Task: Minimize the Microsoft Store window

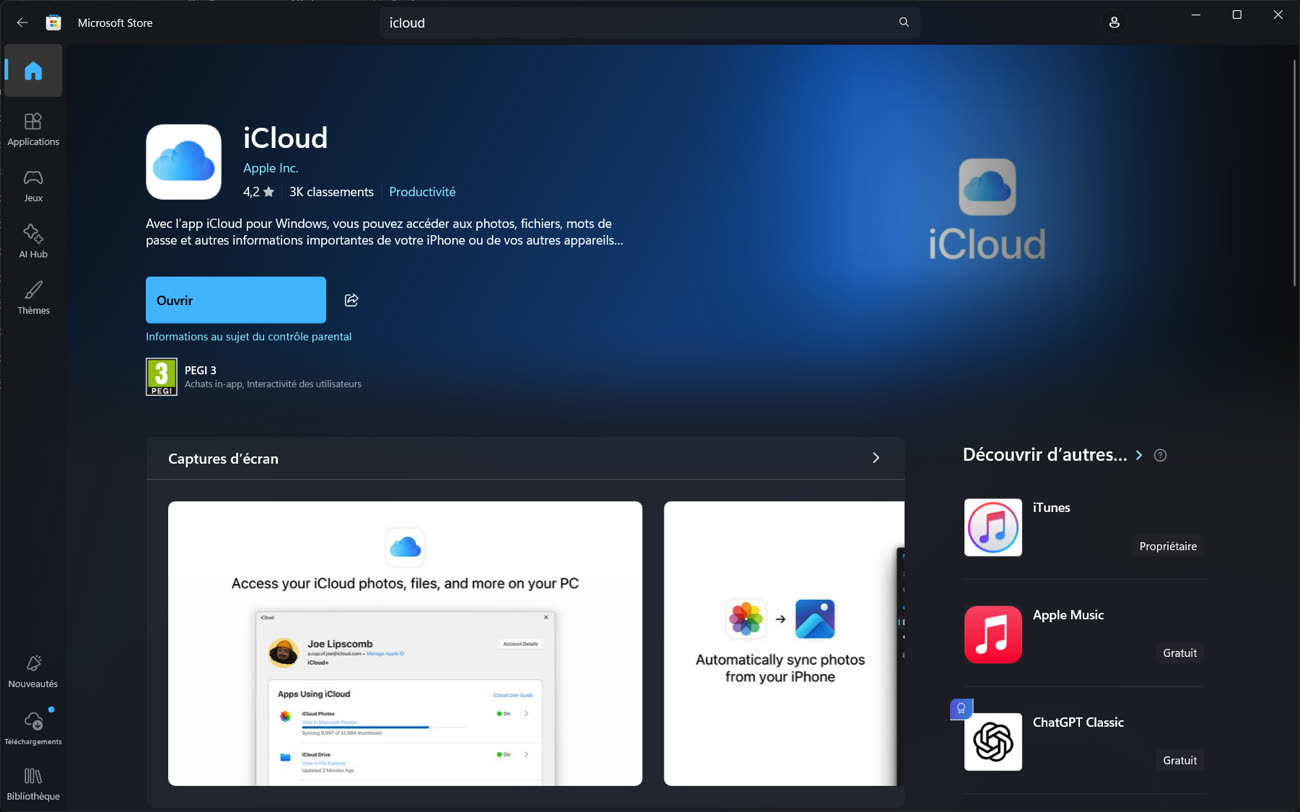Action: [x=1196, y=15]
